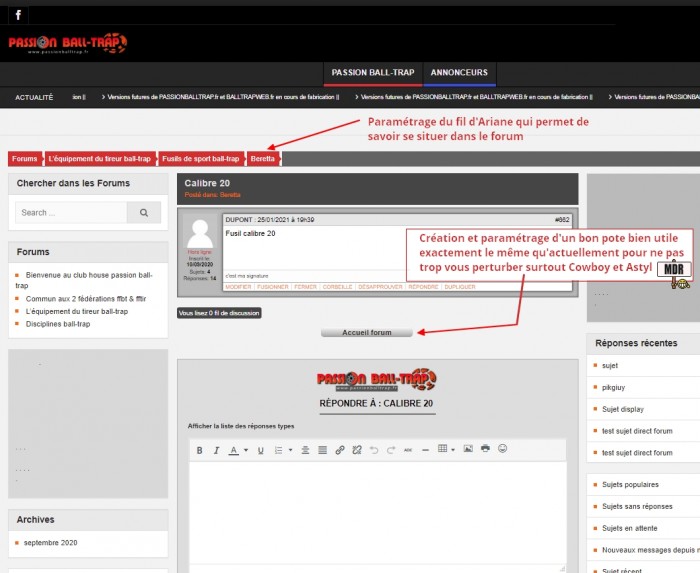Open the emoticon picker in the editor
Viewport: 700px width, 573px height.
502,449
